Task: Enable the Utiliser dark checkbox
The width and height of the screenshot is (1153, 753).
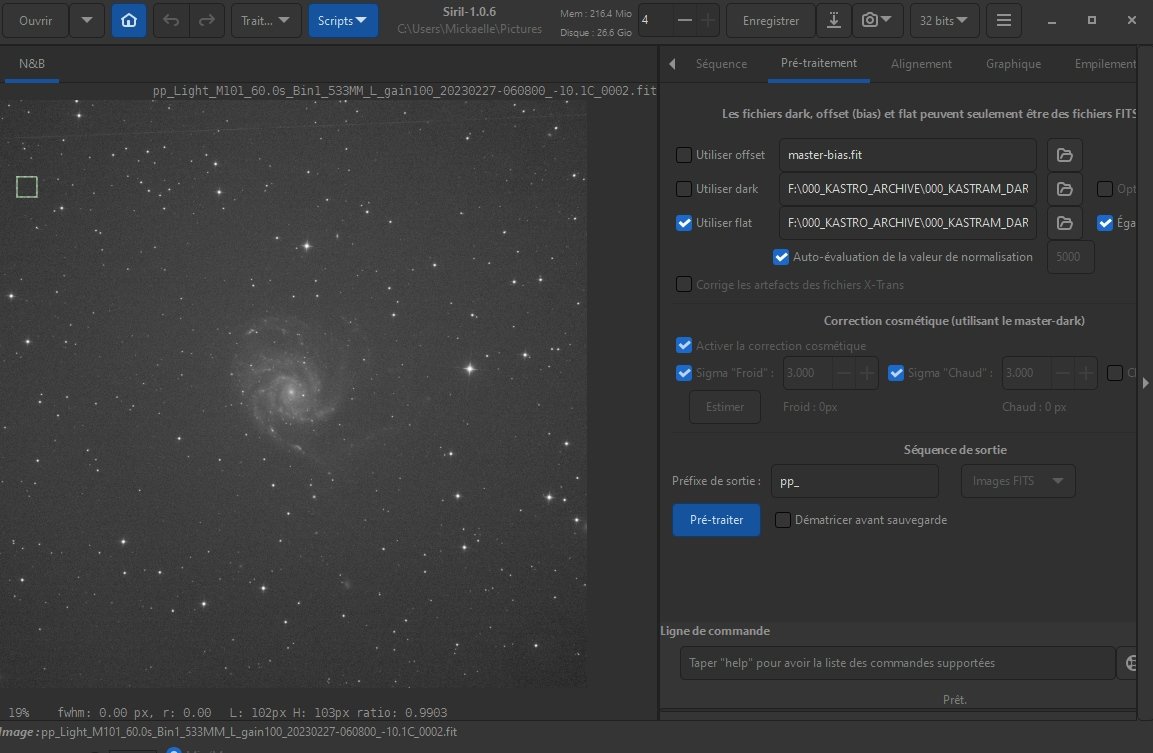Action: 684,189
